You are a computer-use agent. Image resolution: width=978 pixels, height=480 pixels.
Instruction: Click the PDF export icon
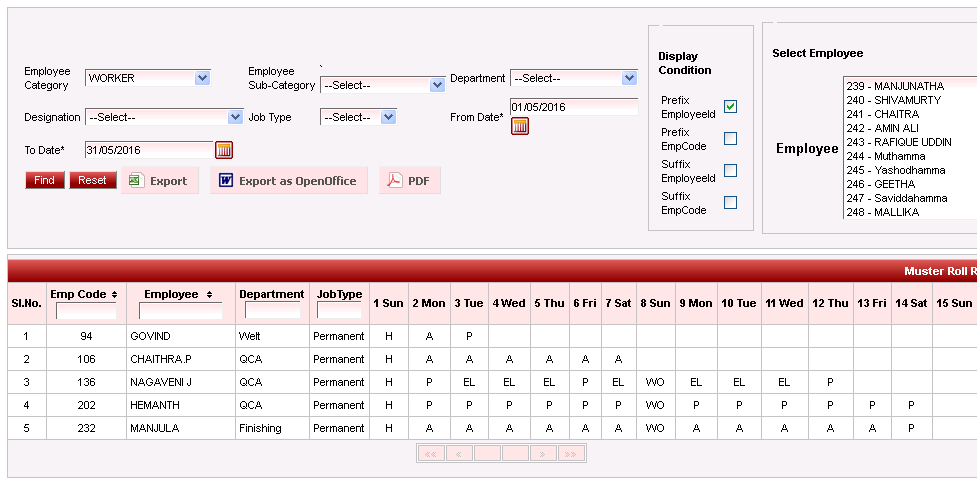[395, 181]
